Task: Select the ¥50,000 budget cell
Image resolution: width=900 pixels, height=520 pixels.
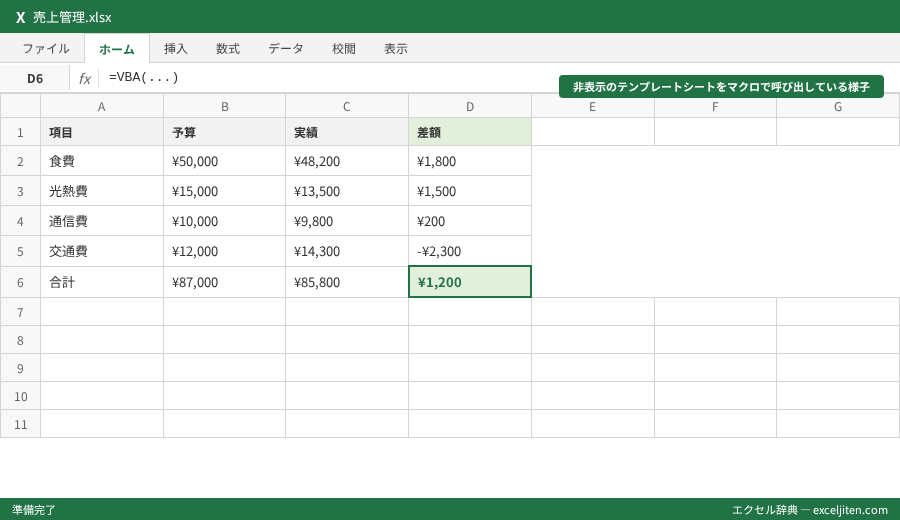Action: tap(224, 161)
